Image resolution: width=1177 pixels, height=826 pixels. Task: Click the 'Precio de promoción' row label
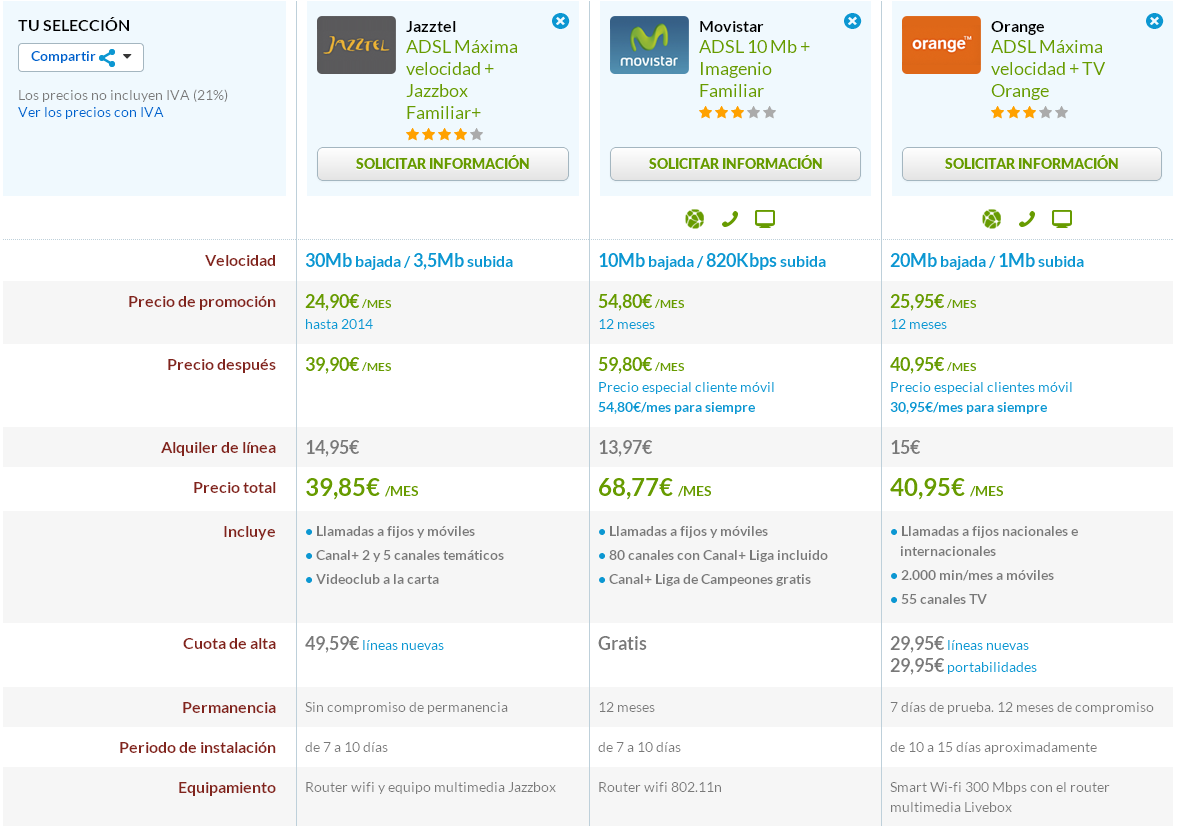(202, 302)
